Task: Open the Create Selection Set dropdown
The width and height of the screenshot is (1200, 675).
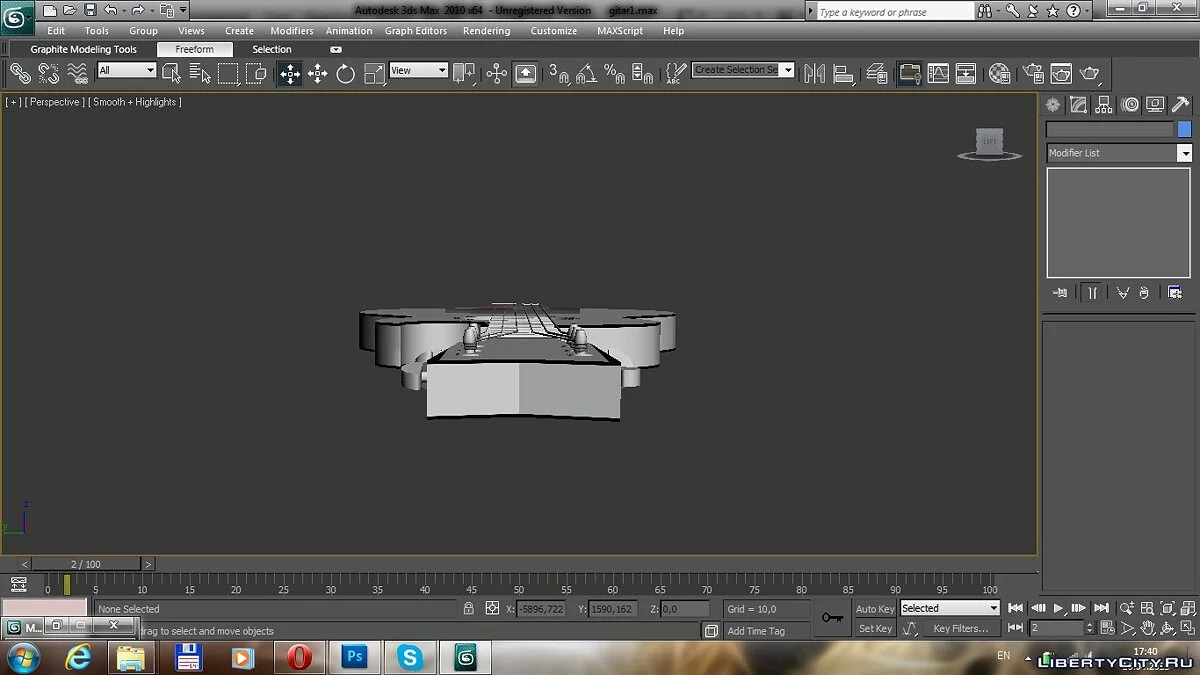Action: pos(788,70)
